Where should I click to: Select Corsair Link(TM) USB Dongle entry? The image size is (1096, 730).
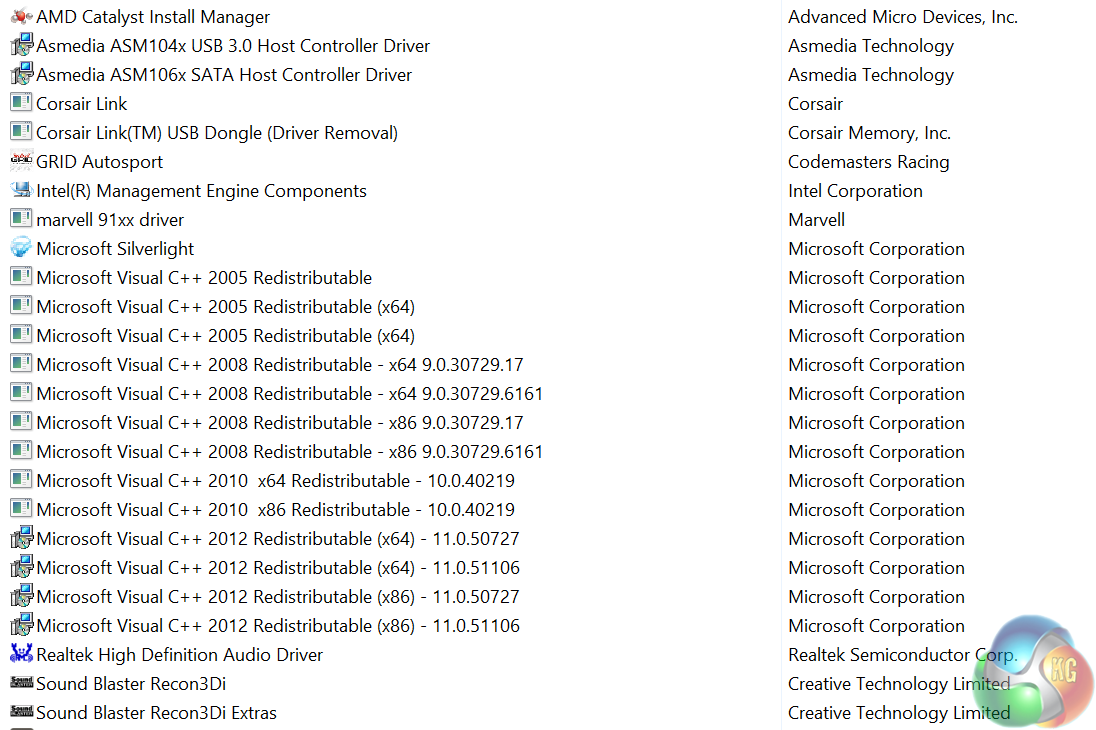(x=217, y=133)
